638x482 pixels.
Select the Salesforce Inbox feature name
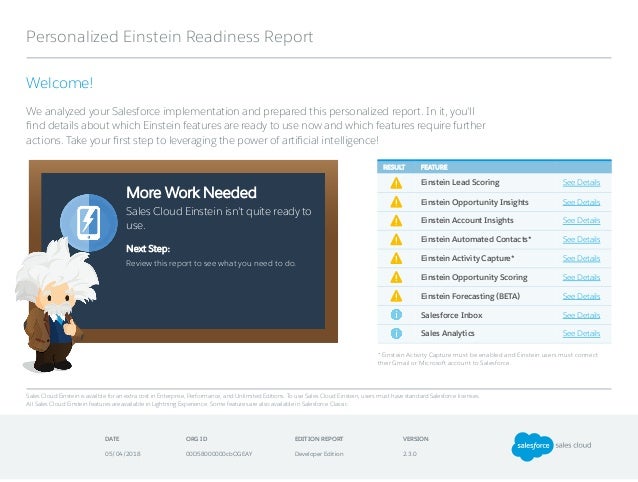click(x=452, y=315)
